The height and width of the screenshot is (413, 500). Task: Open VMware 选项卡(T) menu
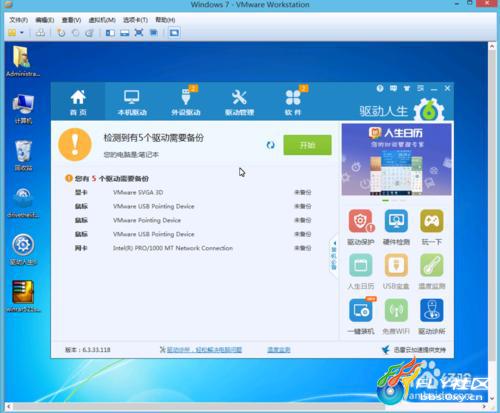click(x=135, y=20)
